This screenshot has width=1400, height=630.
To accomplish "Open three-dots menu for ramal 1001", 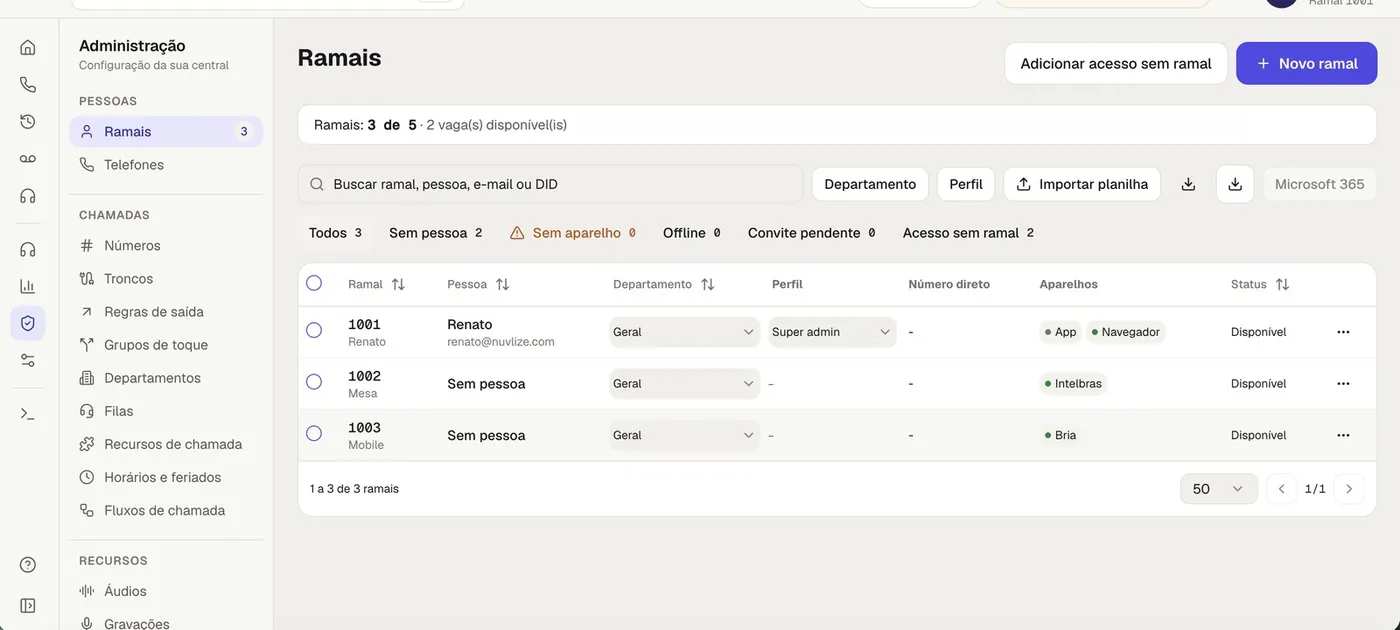I will (x=1343, y=332).
